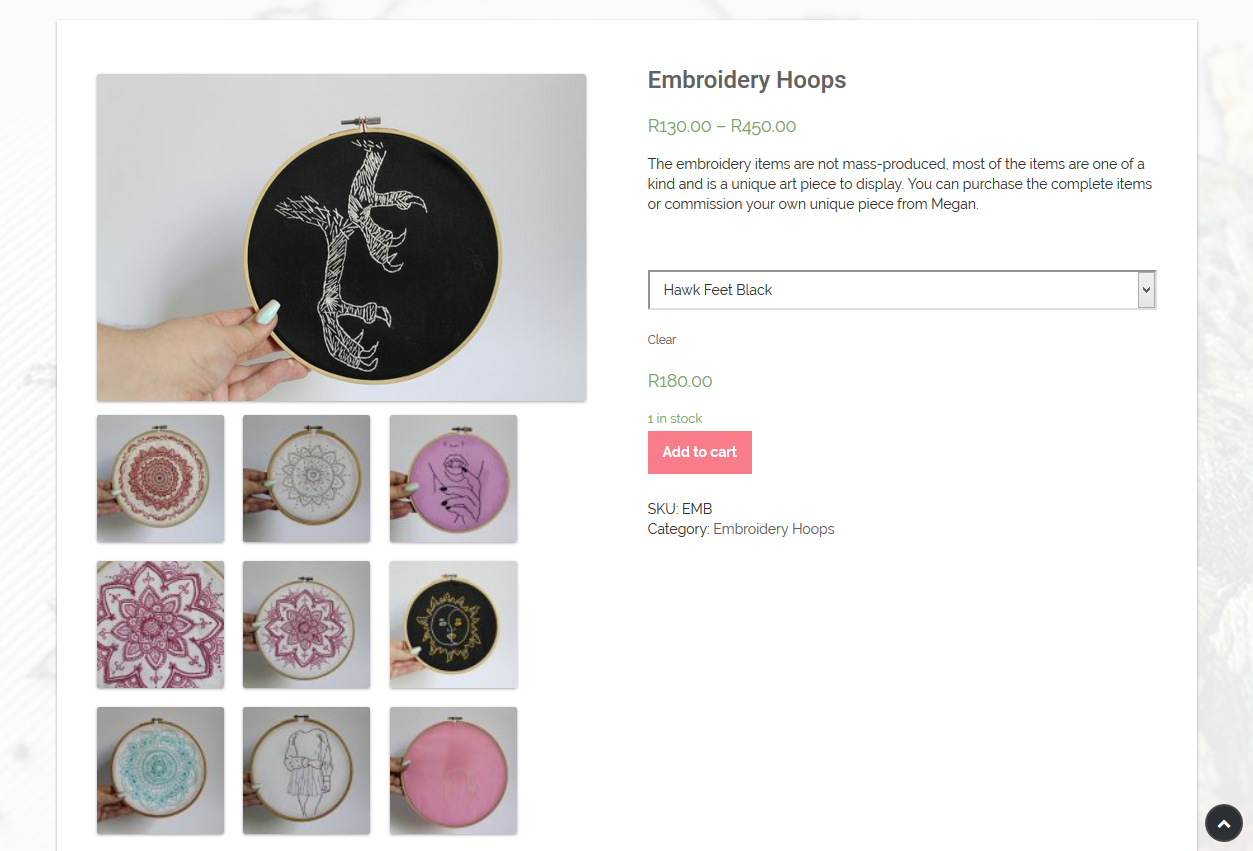The width and height of the screenshot is (1253, 851).
Task: Click the Clear variation link
Action: 662,340
